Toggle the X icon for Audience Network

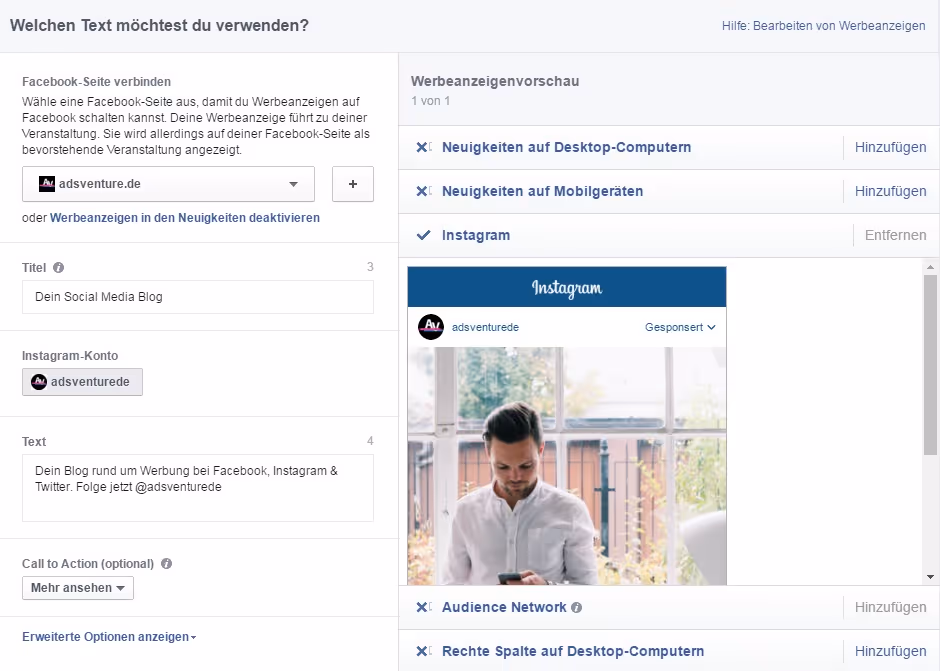click(x=423, y=607)
